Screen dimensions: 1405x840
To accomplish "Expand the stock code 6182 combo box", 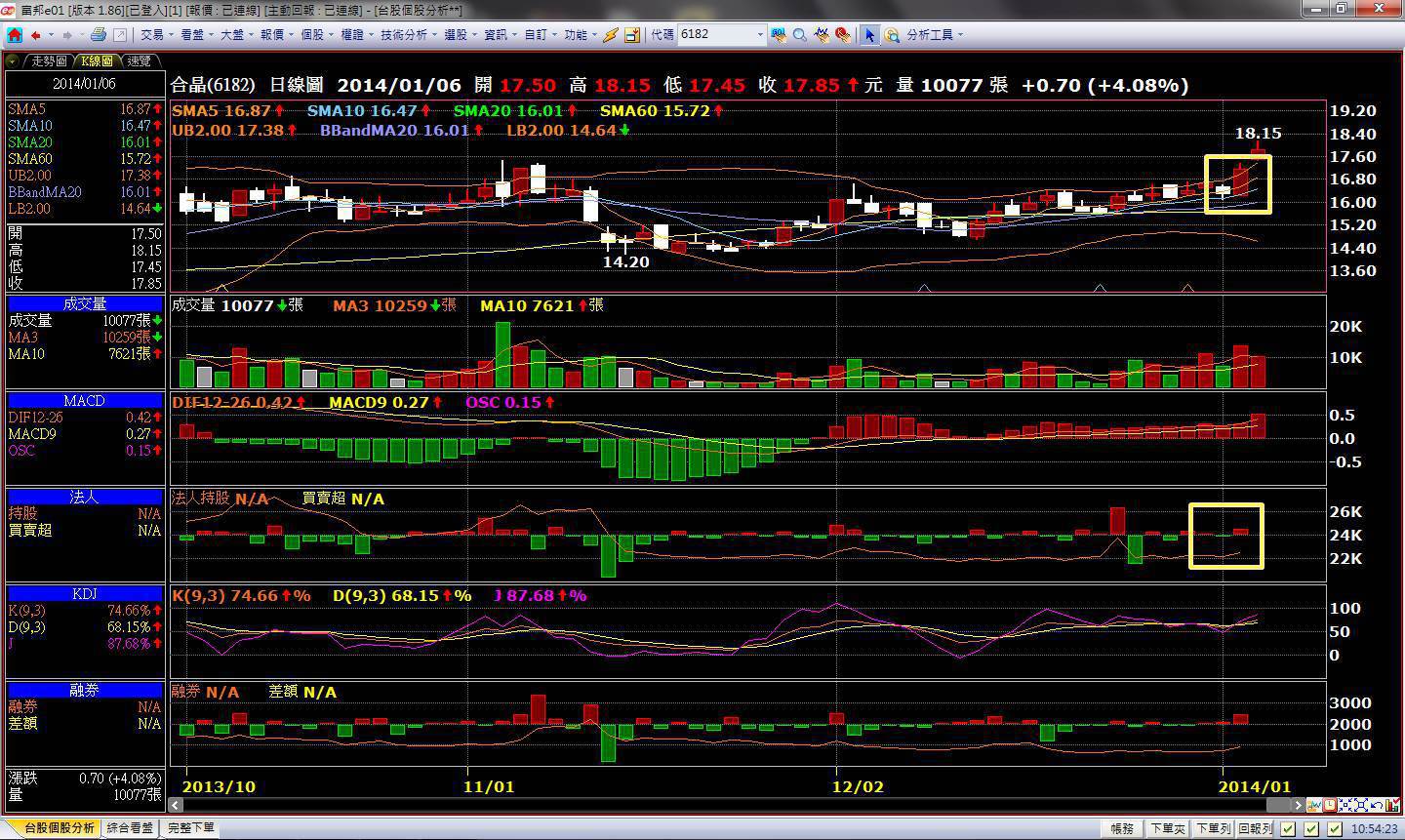I will click(760, 35).
